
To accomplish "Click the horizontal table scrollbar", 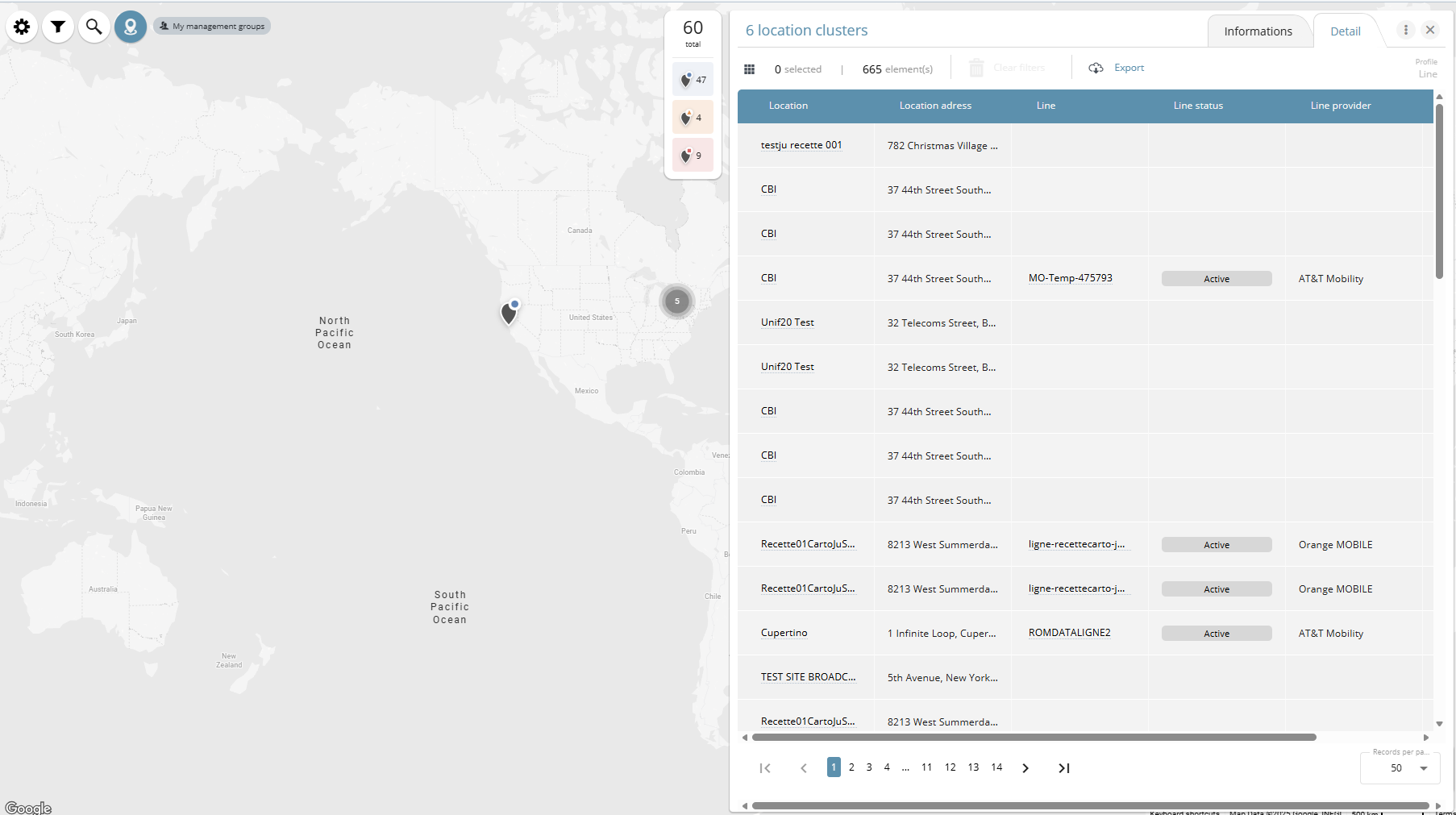I will click(x=1034, y=737).
